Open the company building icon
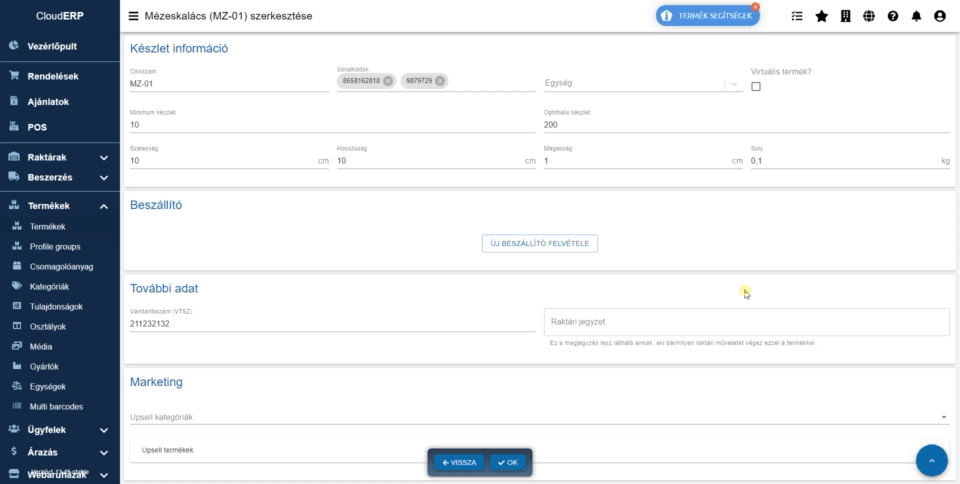960x484 pixels. pyautogui.click(x=846, y=17)
